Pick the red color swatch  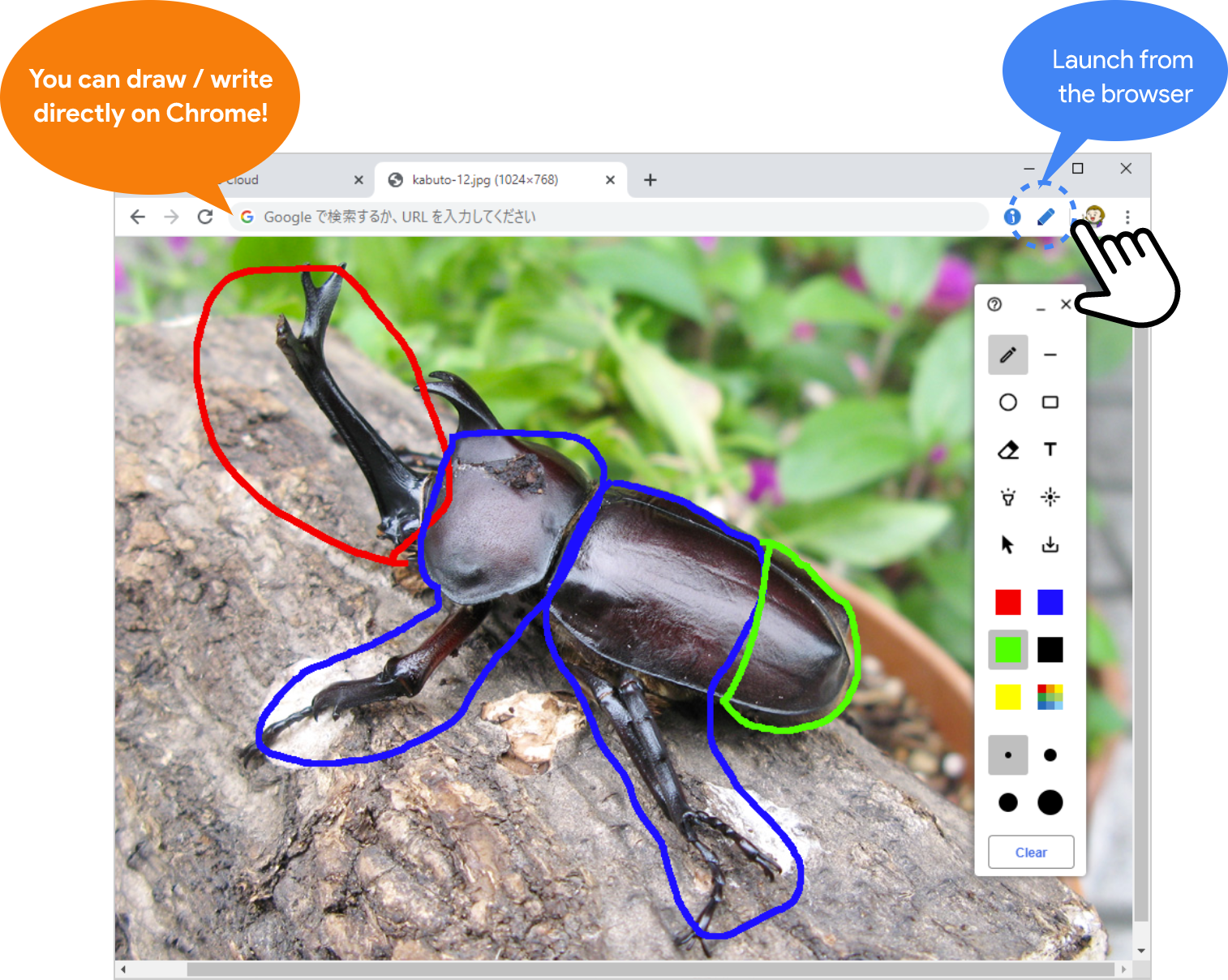click(x=1007, y=603)
